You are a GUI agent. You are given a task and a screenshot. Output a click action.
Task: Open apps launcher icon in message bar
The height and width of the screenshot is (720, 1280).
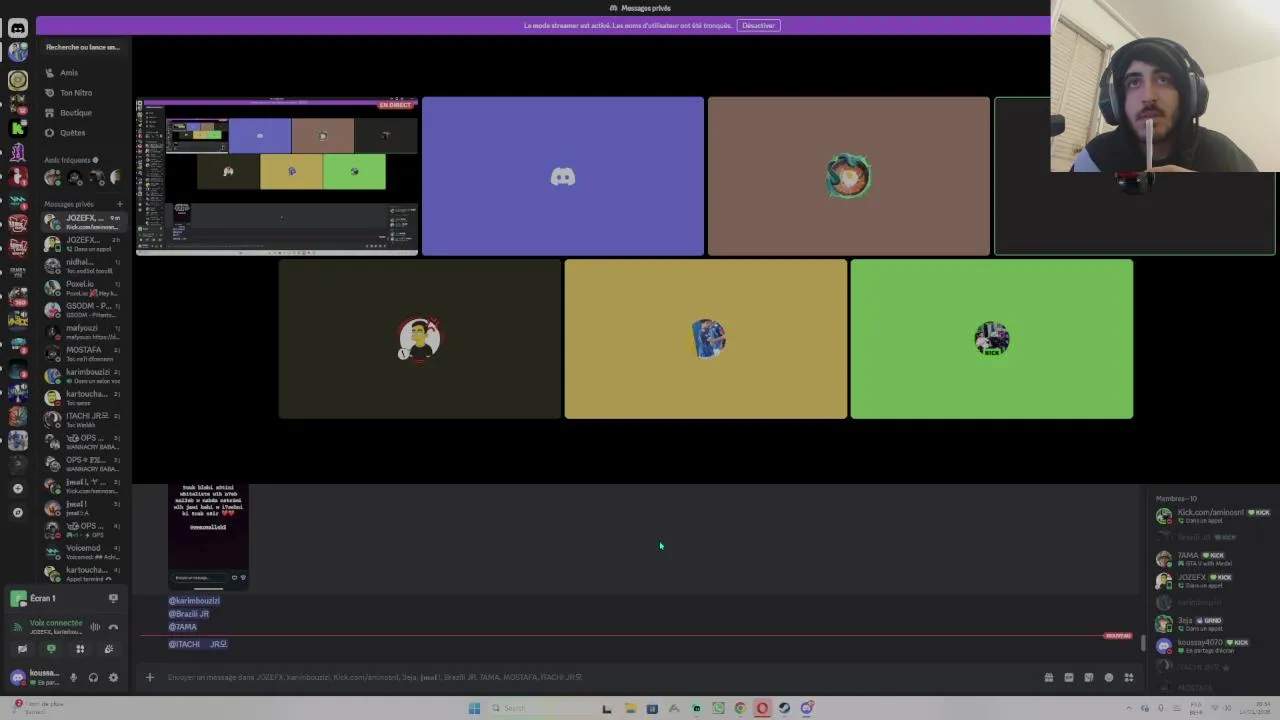(x=1128, y=677)
